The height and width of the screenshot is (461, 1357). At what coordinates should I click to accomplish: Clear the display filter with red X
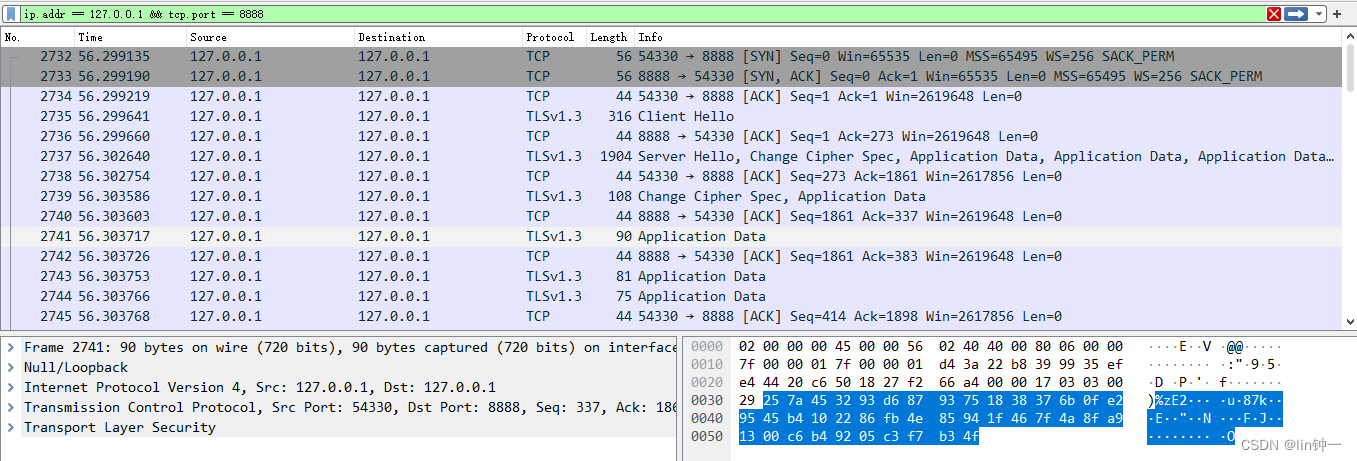[1274, 14]
